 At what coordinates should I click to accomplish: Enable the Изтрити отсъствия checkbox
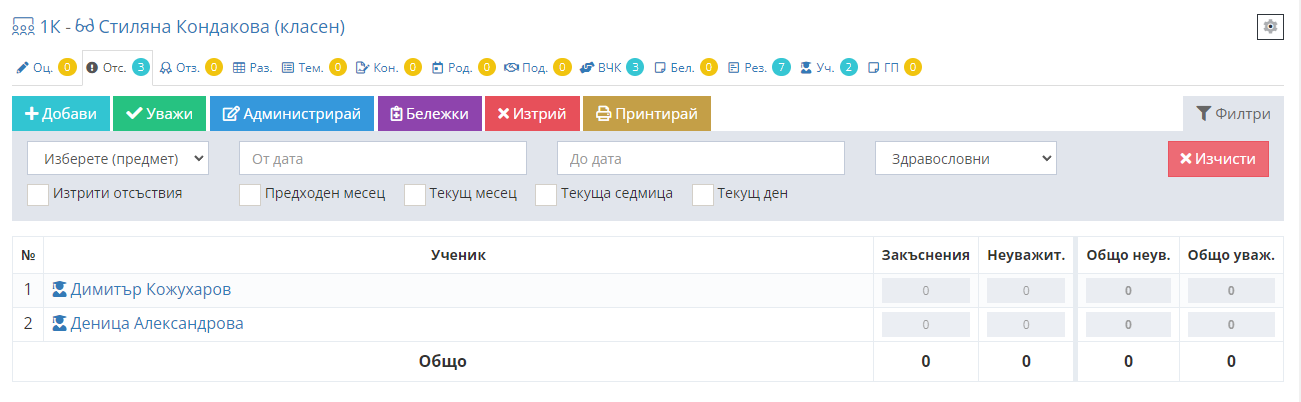[38, 194]
